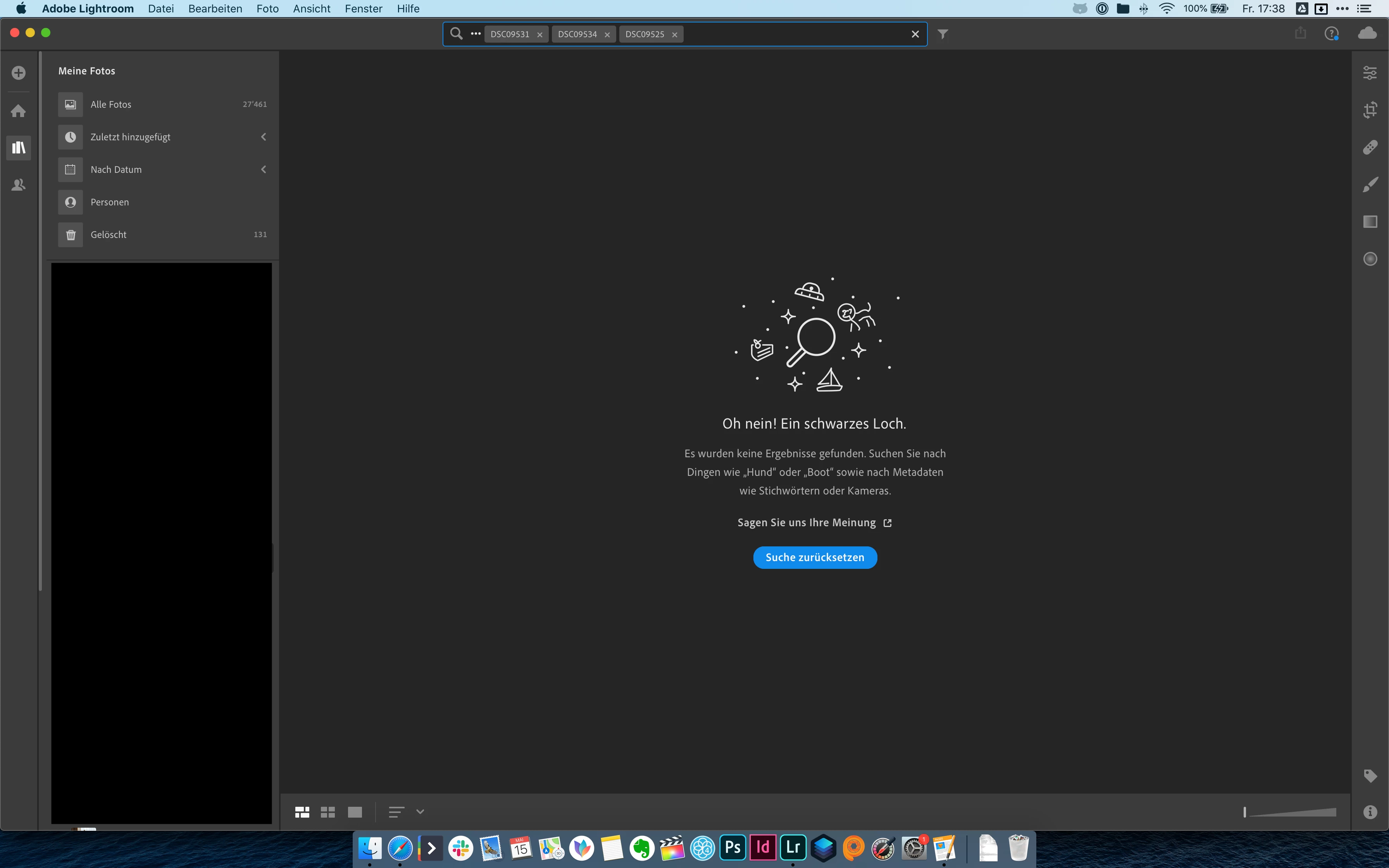1389x868 pixels.
Task: Open the Foto menu
Action: coord(267,9)
